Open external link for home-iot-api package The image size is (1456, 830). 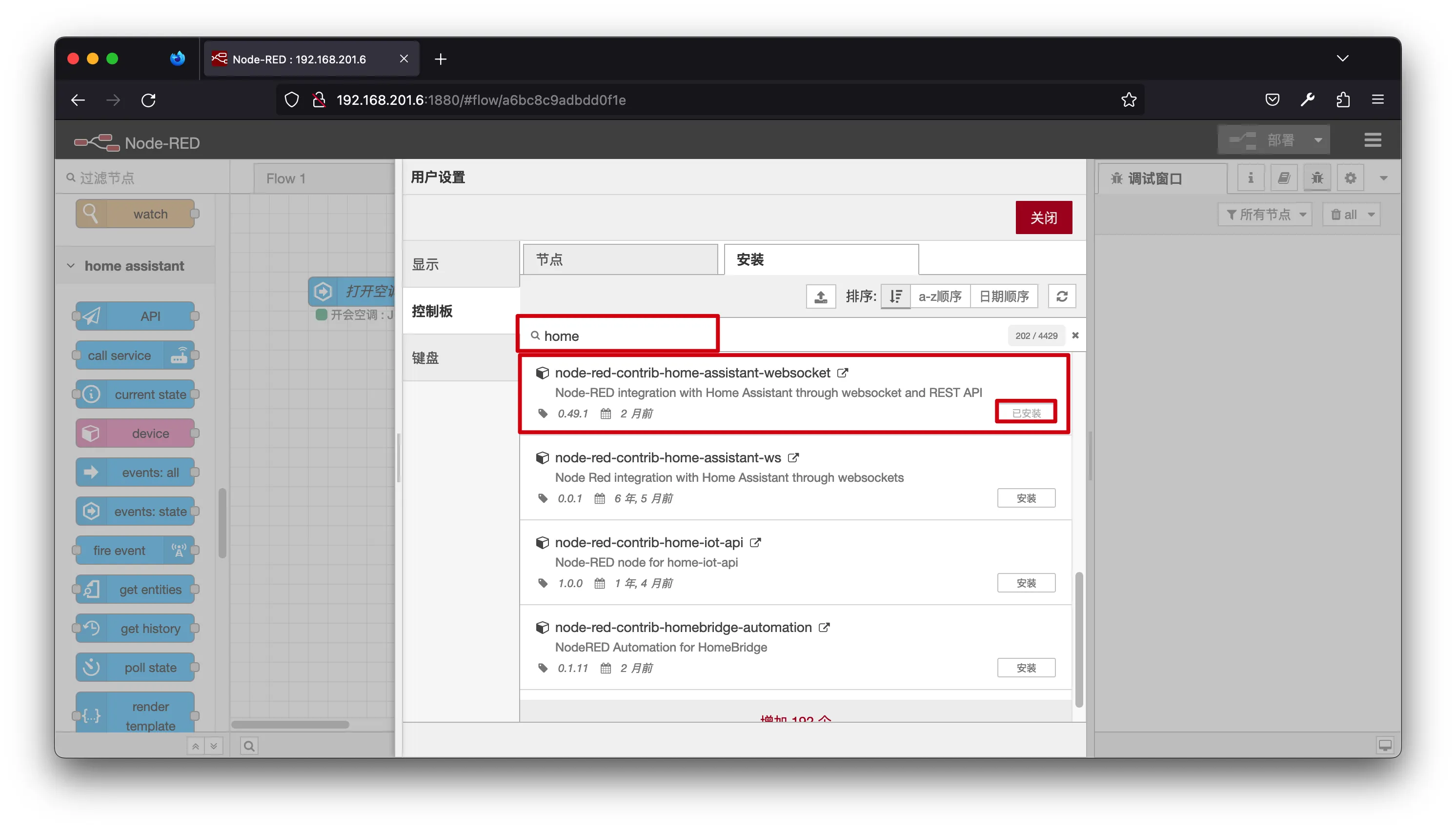(x=755, y=543)
